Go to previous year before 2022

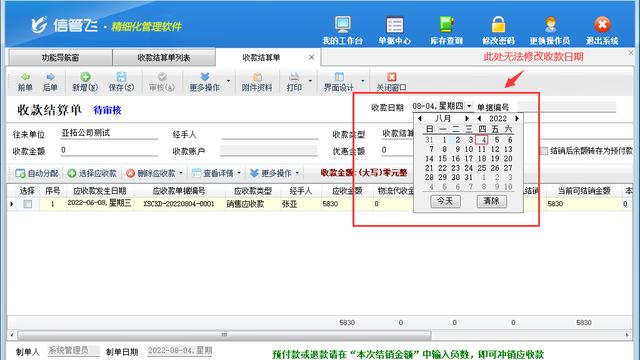tap(479, 118)
